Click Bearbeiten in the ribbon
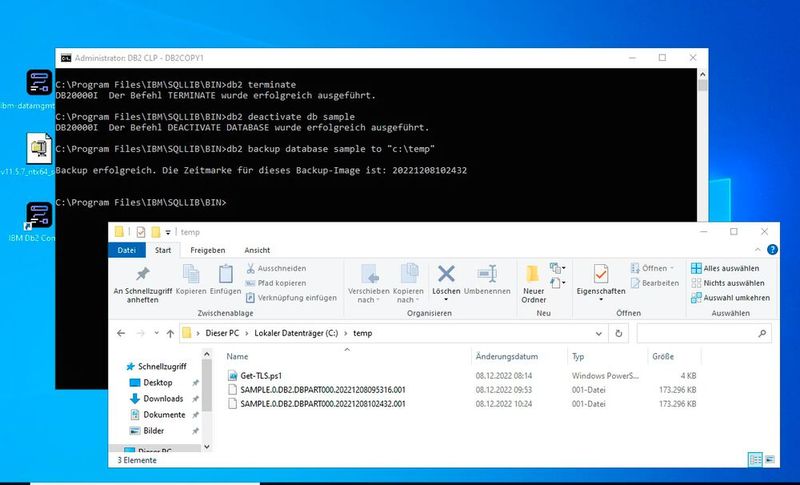Viewport: 800px width, 485px height. tap(655, 283)
